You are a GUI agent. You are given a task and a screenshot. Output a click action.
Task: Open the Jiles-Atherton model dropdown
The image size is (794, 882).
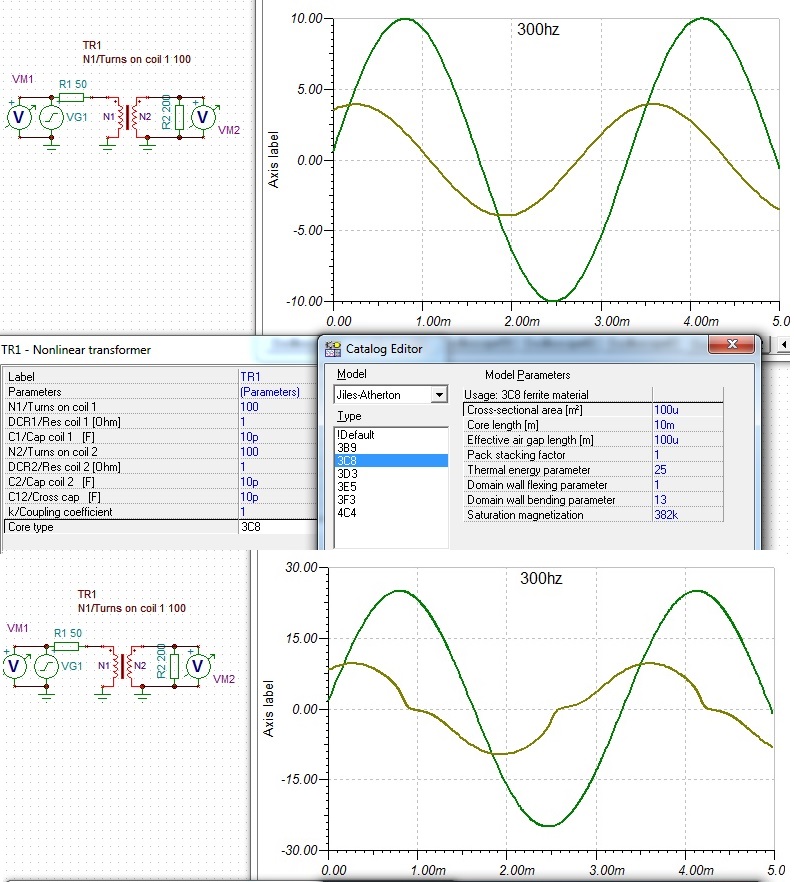439,395
